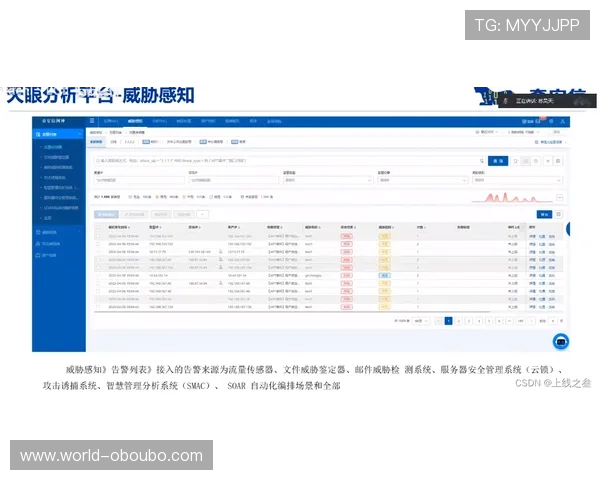Open the details link in the first alert row
Viewport: 600px width, 480px height.
(x=532, y=236)
